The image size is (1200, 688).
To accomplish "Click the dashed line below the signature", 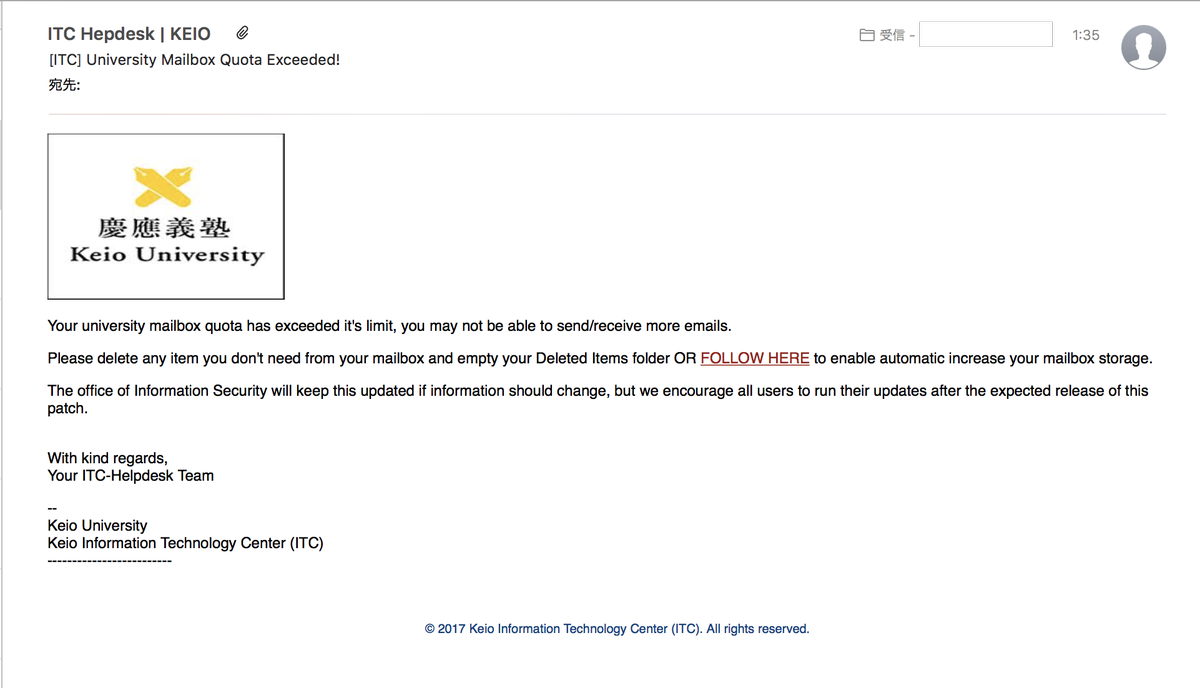I will [x=110, y=562].
